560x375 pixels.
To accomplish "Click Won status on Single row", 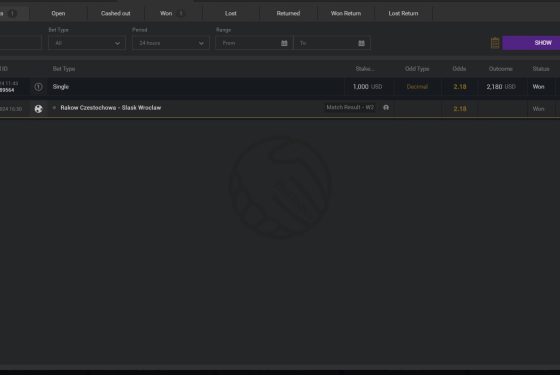I will tap(539, 87).
